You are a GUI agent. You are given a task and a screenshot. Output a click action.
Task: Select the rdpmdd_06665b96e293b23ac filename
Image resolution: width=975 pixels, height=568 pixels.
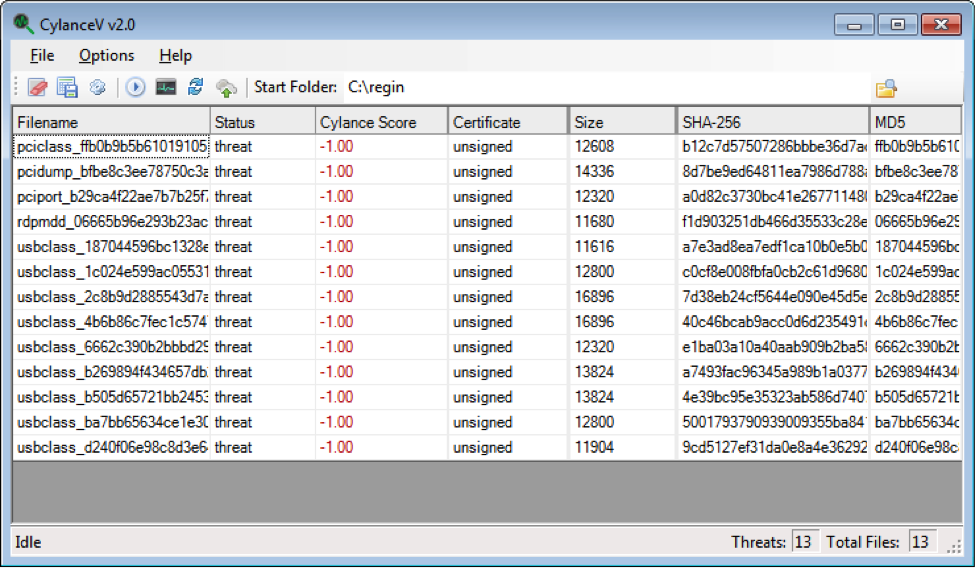(113, 221)
